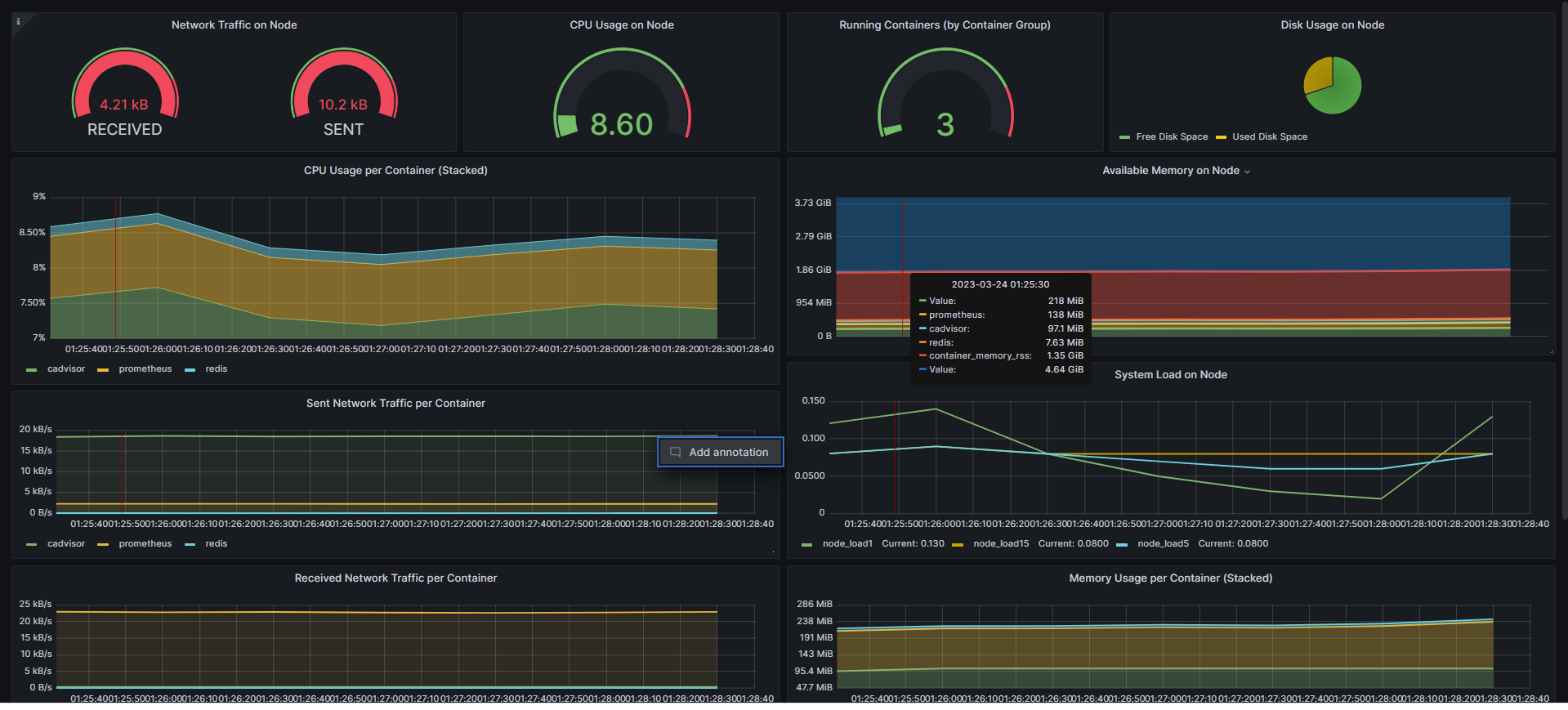Screen dimensions: 1568x710
Task: Click the tooltip 'Value: 218 MiB' row
Action: click(1001, 301)
